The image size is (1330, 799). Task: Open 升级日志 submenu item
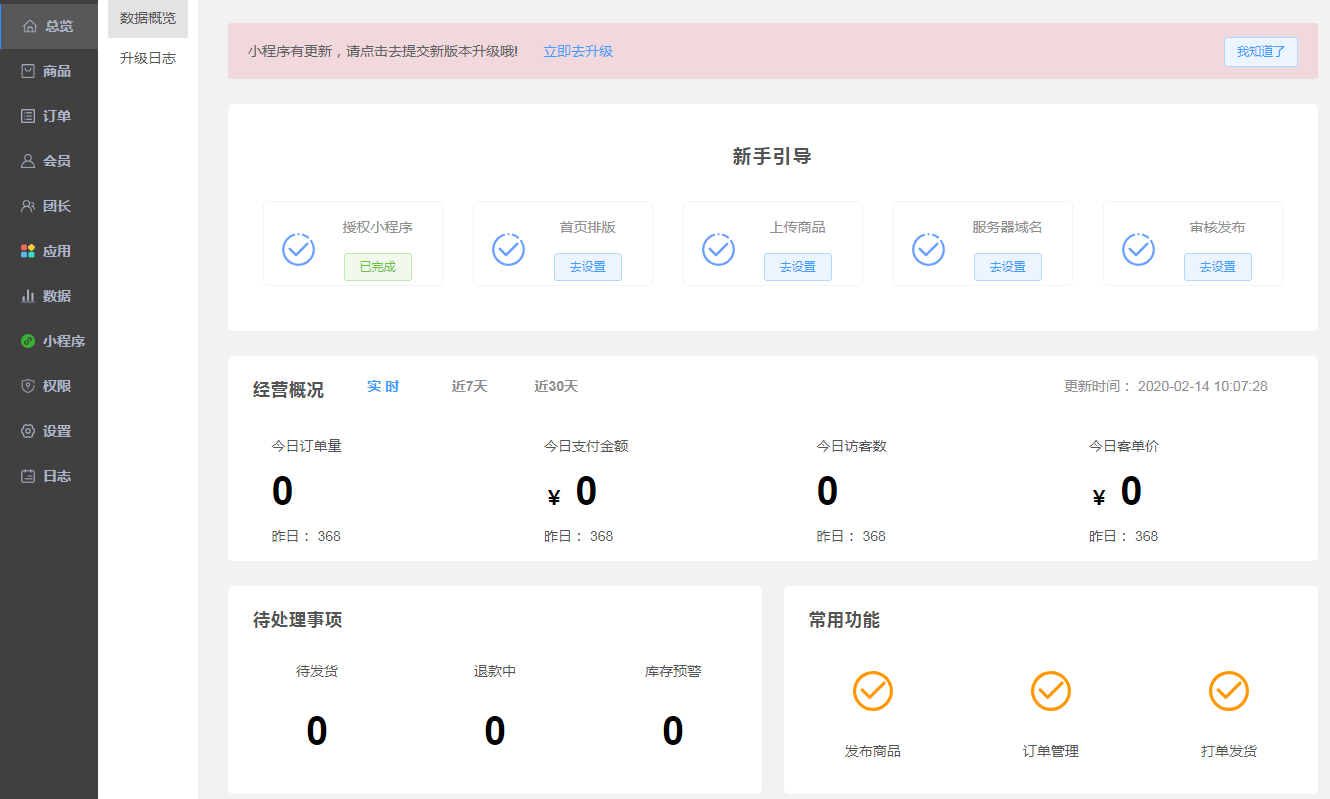coord(148,58)
